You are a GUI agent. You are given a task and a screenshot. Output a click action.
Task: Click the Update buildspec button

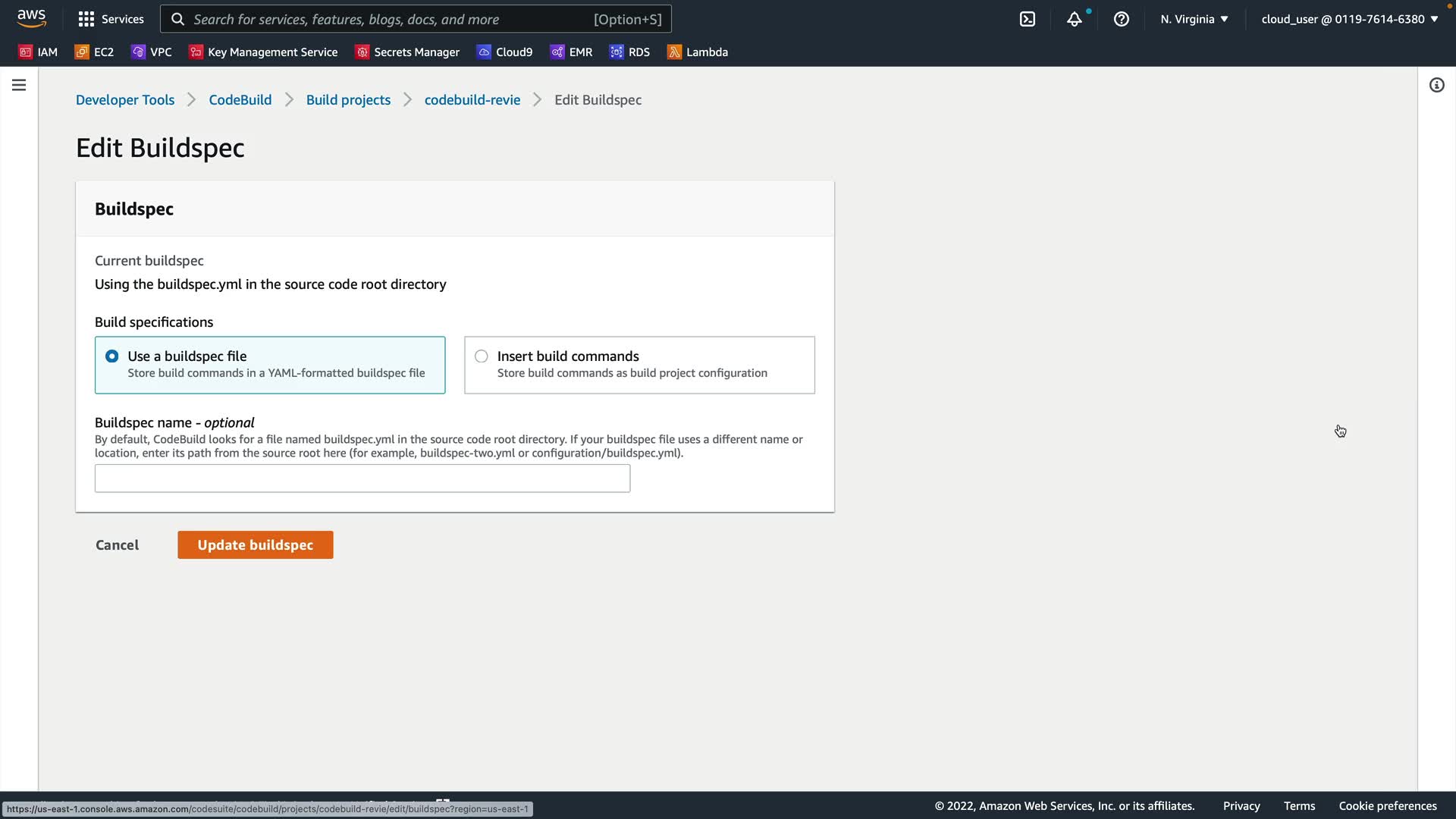click(x=255, y=545)
